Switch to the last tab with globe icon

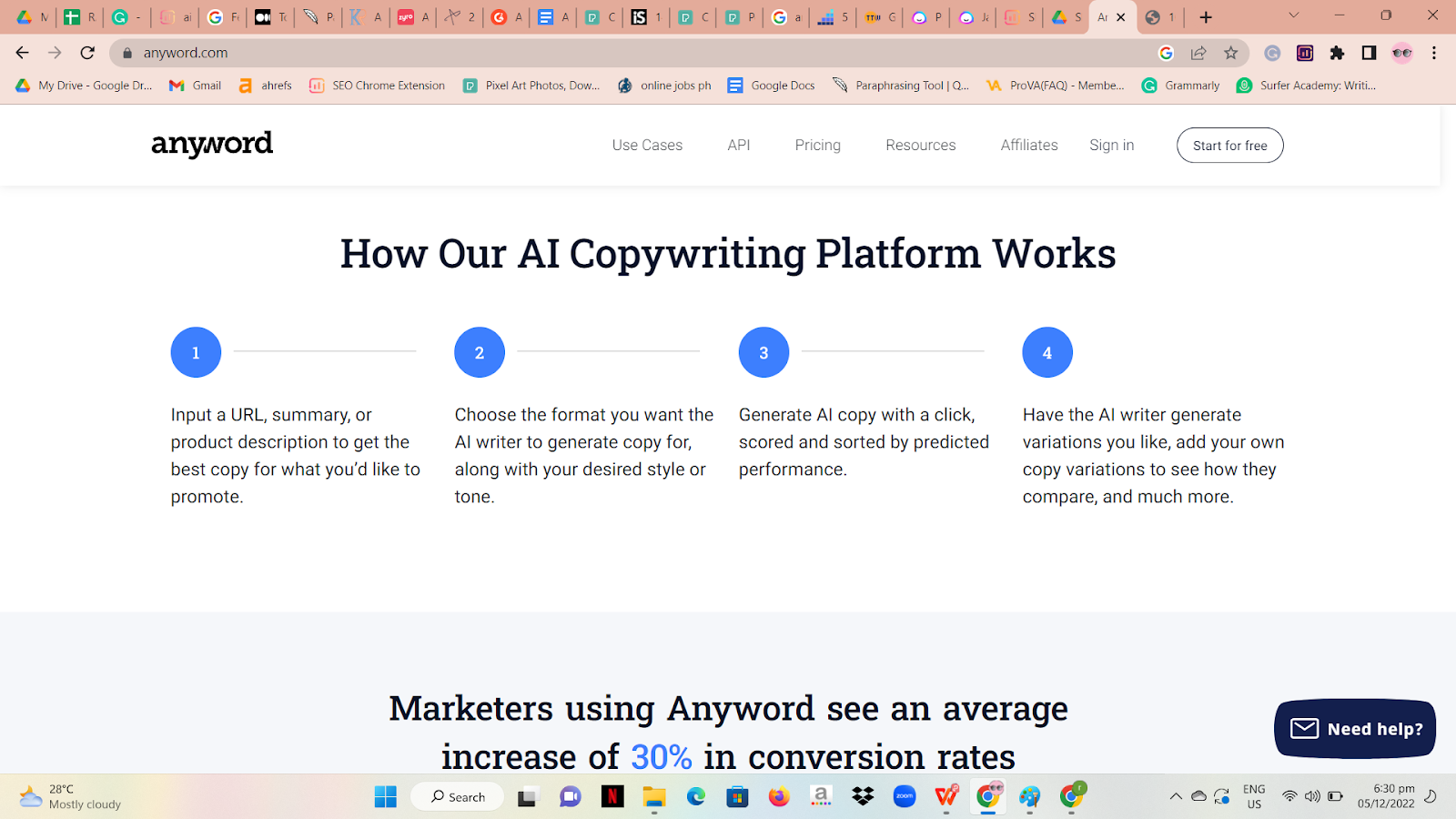pos(1159,17)
